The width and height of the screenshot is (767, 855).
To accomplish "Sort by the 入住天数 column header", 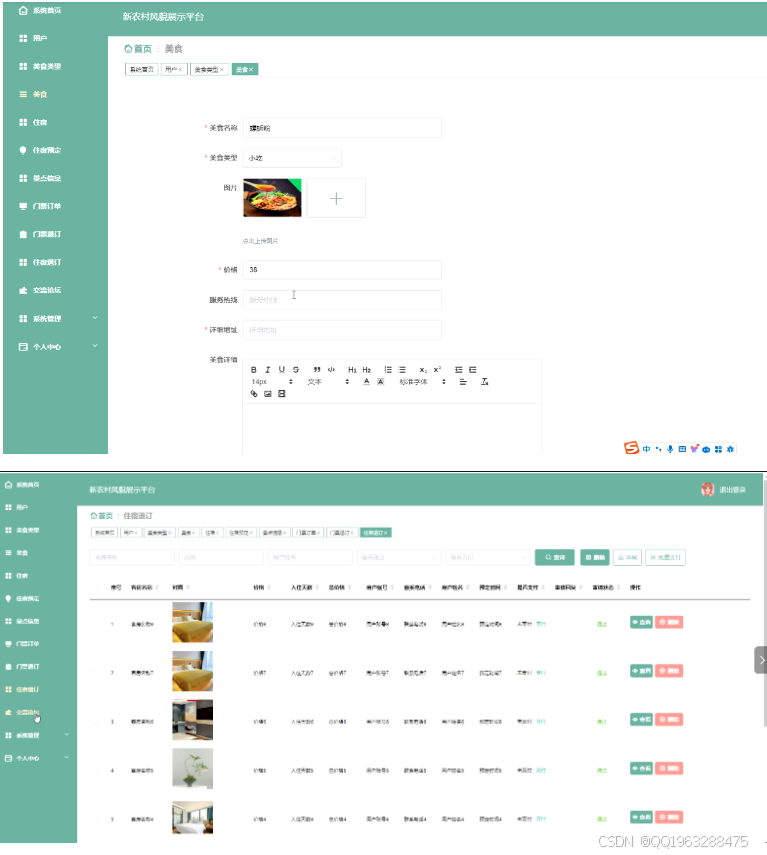I will point(304,587).
